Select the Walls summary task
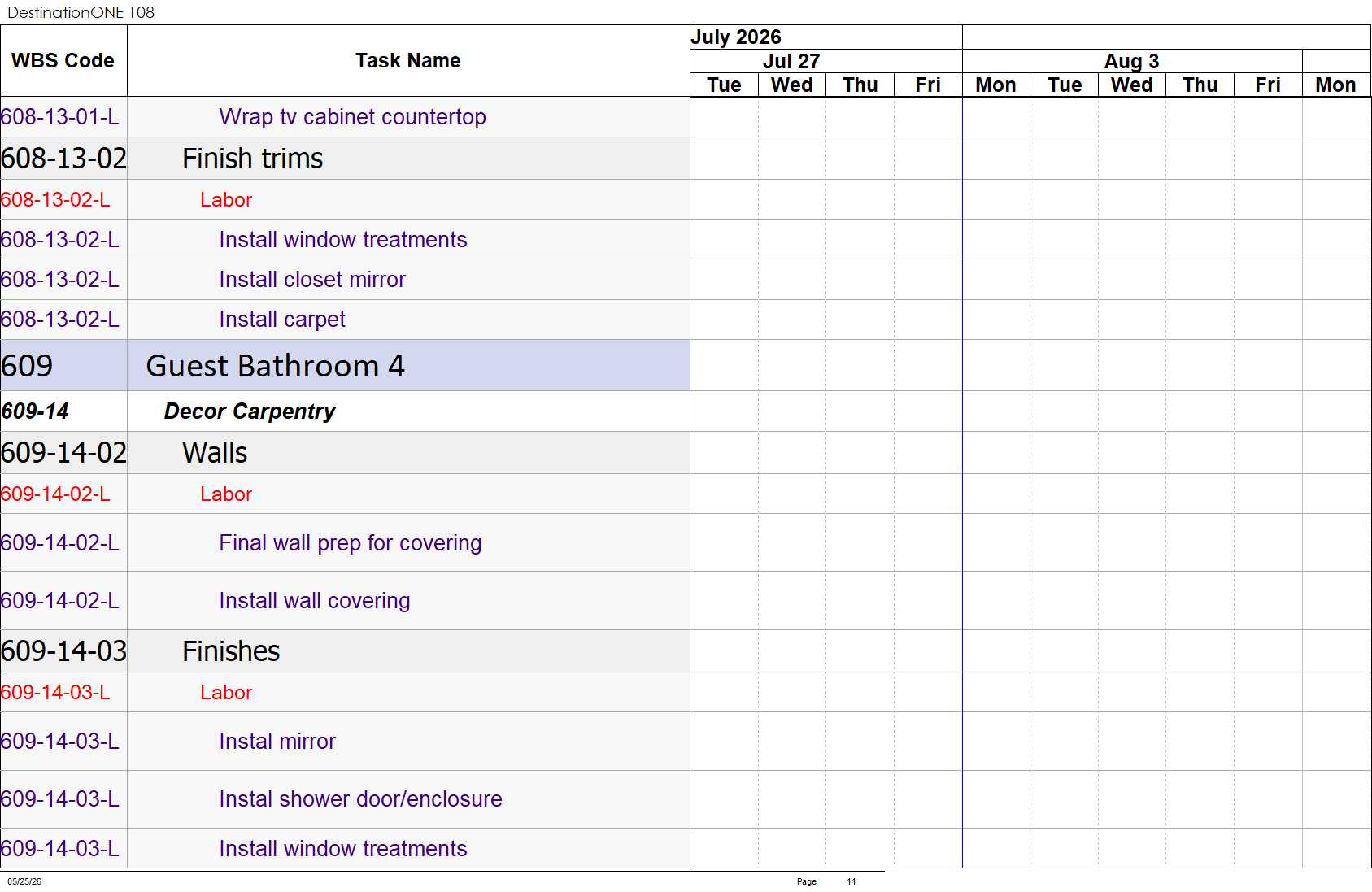Image resolution: width=1372 pixels, height=892 pixels. pyautogui.click(x=215, y=453)
